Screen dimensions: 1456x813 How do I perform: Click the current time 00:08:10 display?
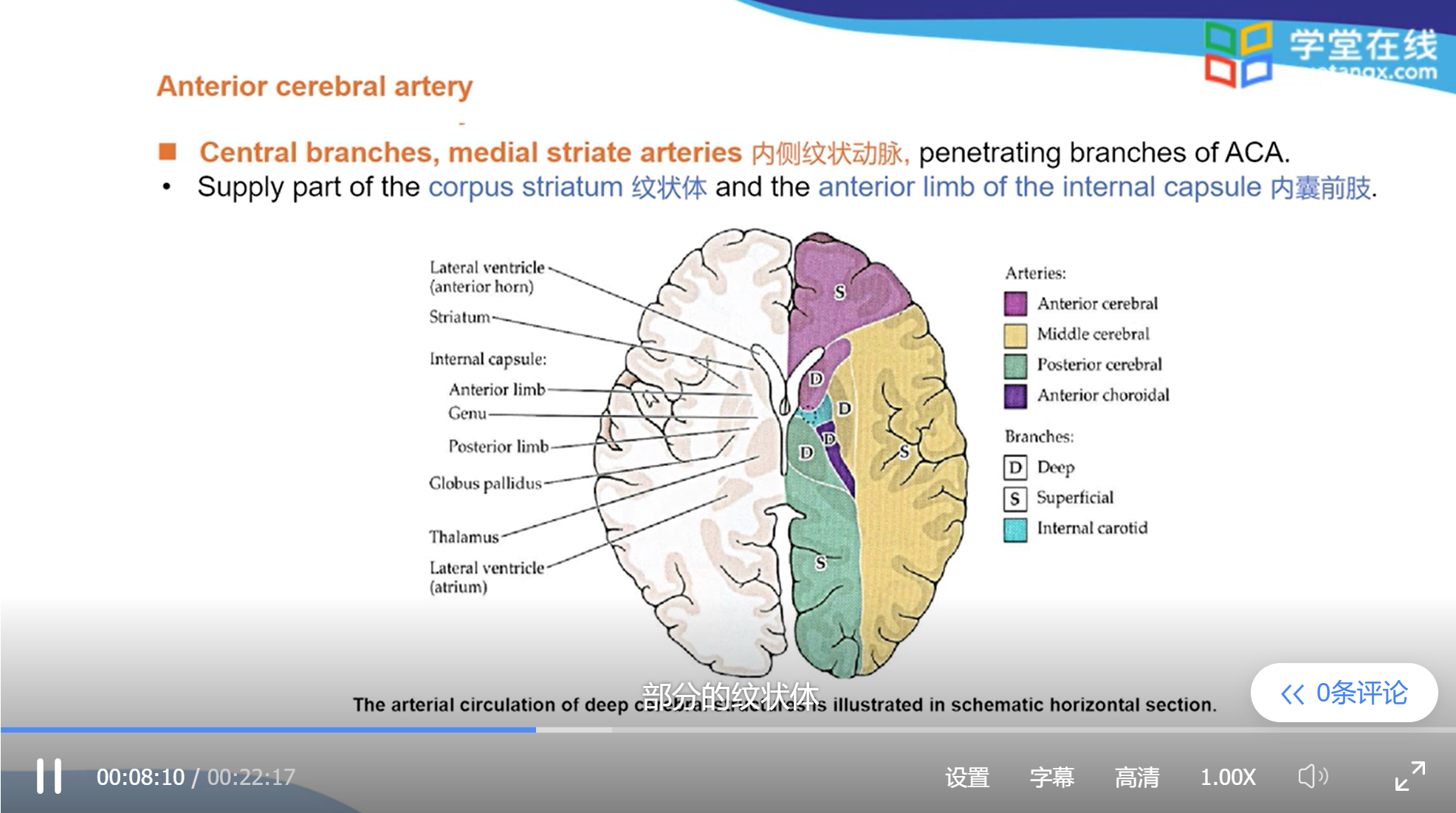click(x=140, y=777)
